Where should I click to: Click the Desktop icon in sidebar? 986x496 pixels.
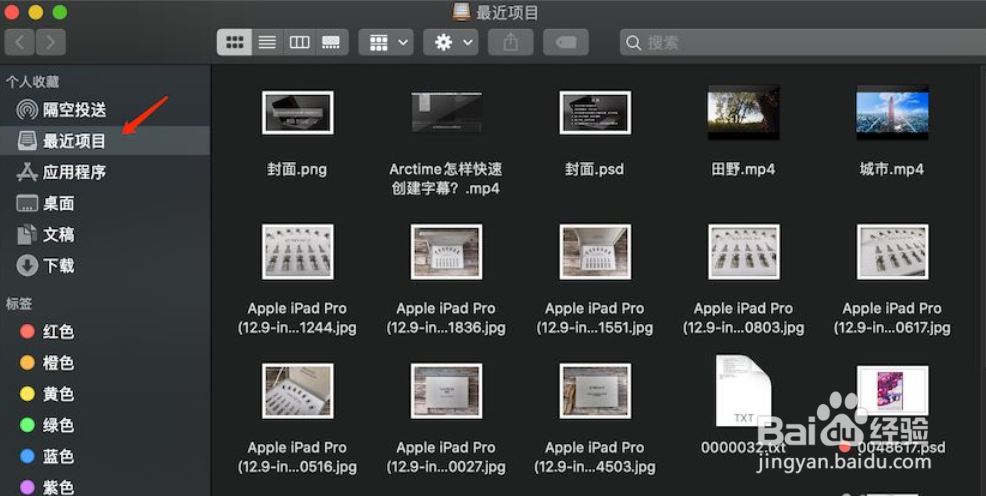click(x=27, y=204)
